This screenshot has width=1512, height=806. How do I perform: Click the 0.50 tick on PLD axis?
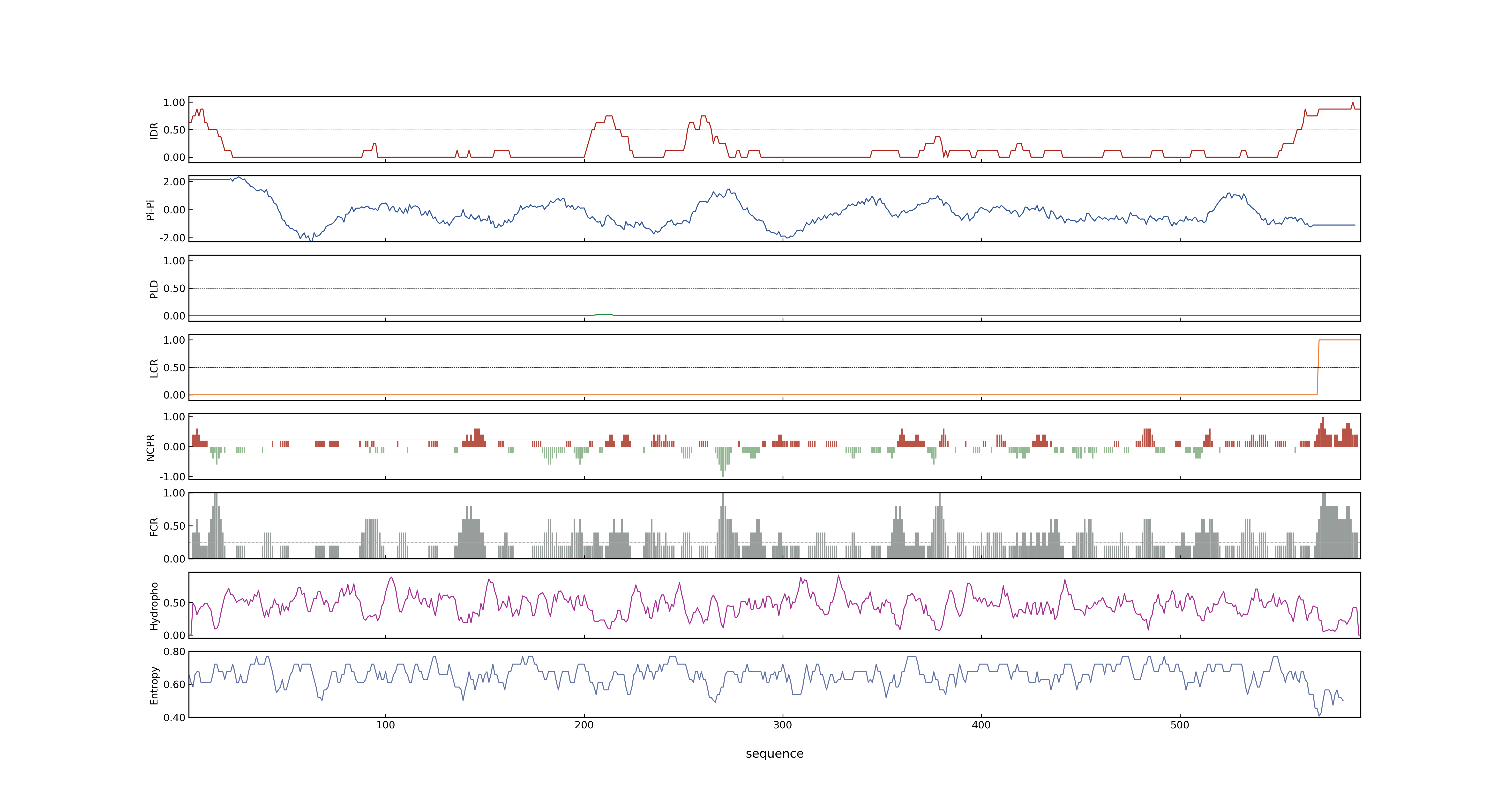174,288
